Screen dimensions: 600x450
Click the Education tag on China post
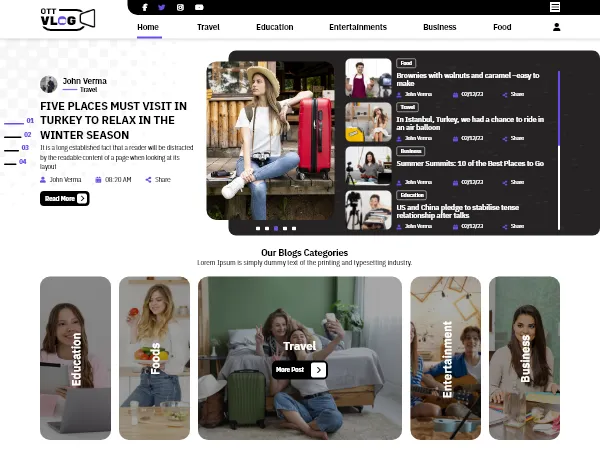tap(412, 195)
